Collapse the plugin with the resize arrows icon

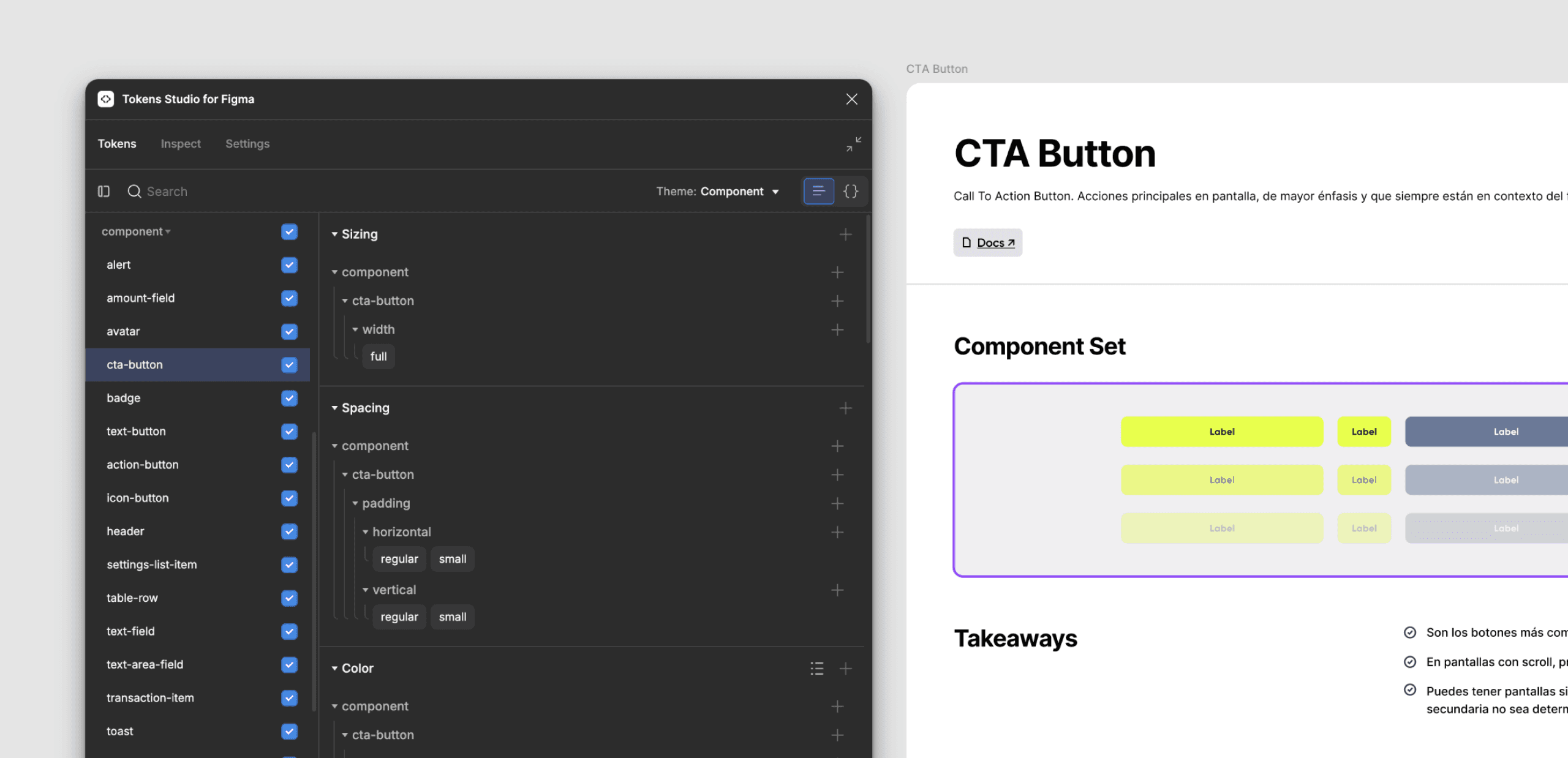(x=854, y=144)
